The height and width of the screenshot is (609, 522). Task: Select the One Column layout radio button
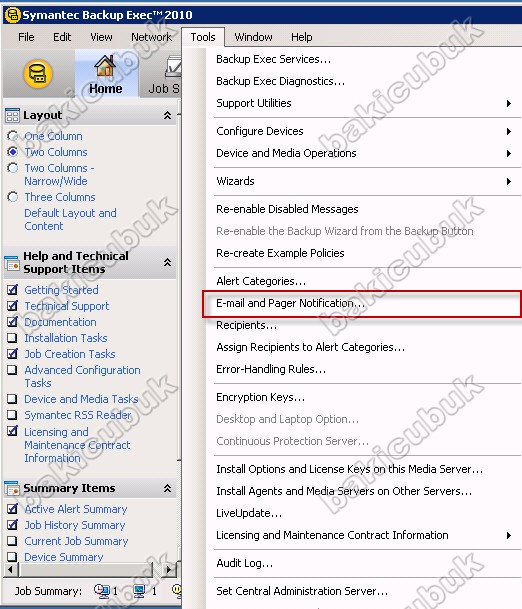click(12, 136)
